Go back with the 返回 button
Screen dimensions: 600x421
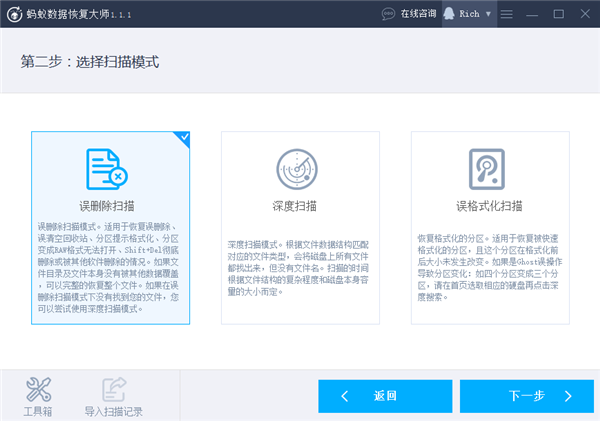point(385,396)
